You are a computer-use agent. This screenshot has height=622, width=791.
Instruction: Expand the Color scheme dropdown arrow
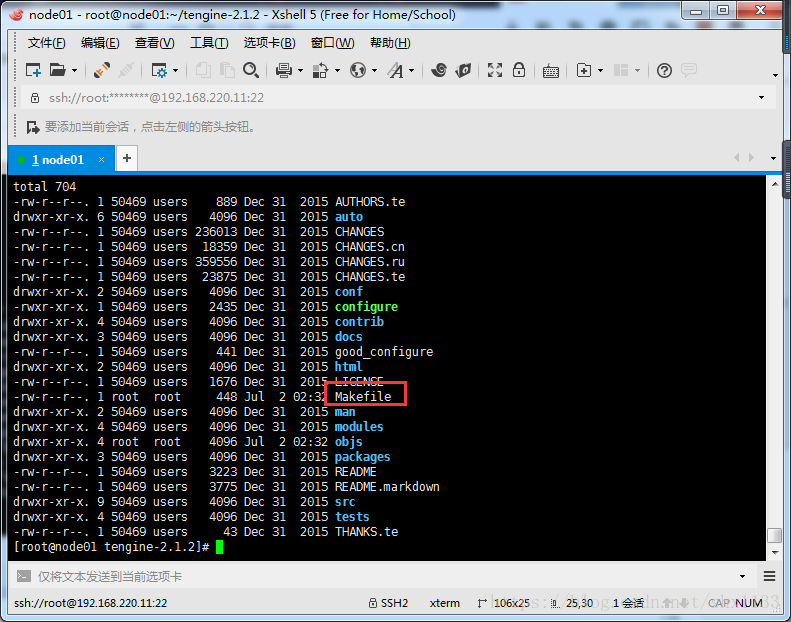coord(337,71)
